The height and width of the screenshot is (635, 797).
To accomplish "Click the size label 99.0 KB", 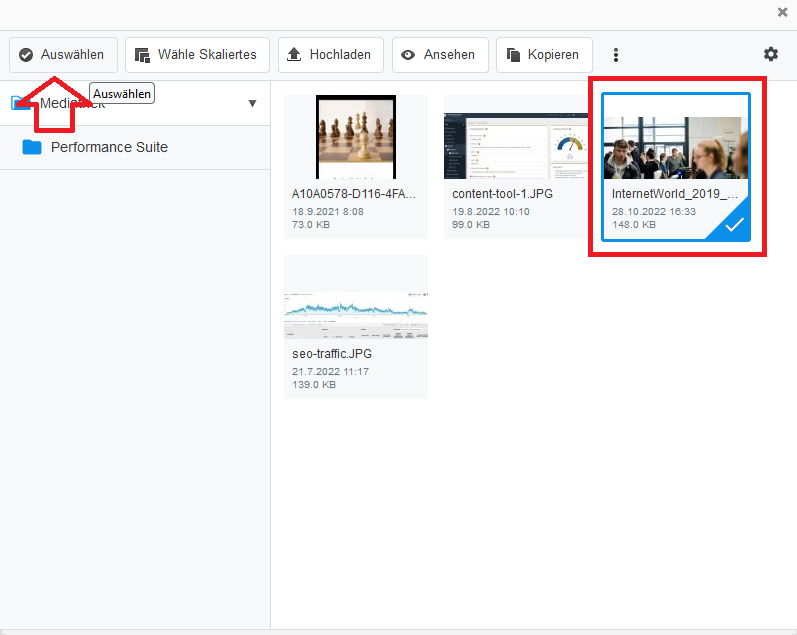I will (471, 225).
